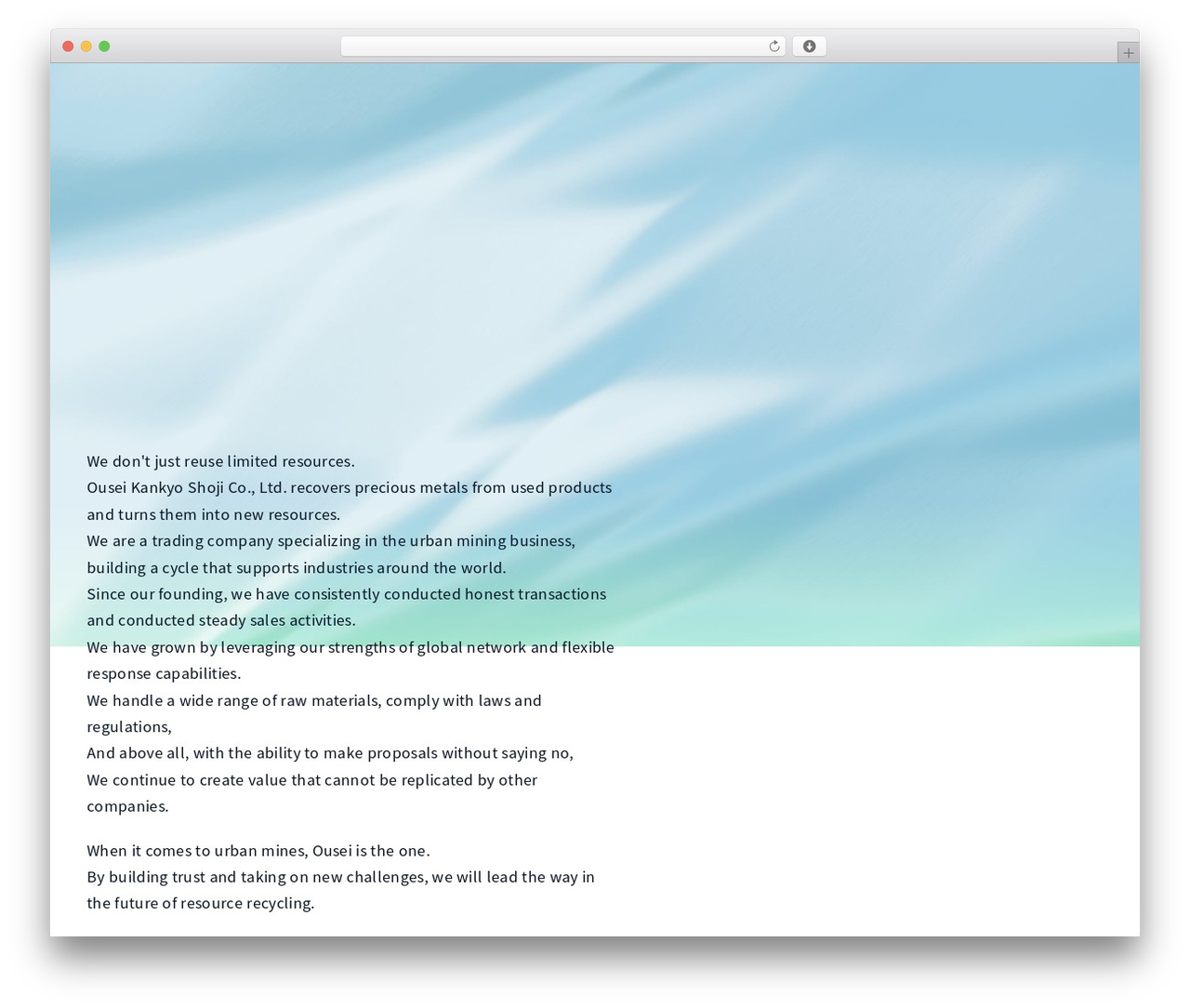Screen dimensions: 1190x1008
Task: Click the line "We handle a wide range of raw materials"
Action: 314,700
